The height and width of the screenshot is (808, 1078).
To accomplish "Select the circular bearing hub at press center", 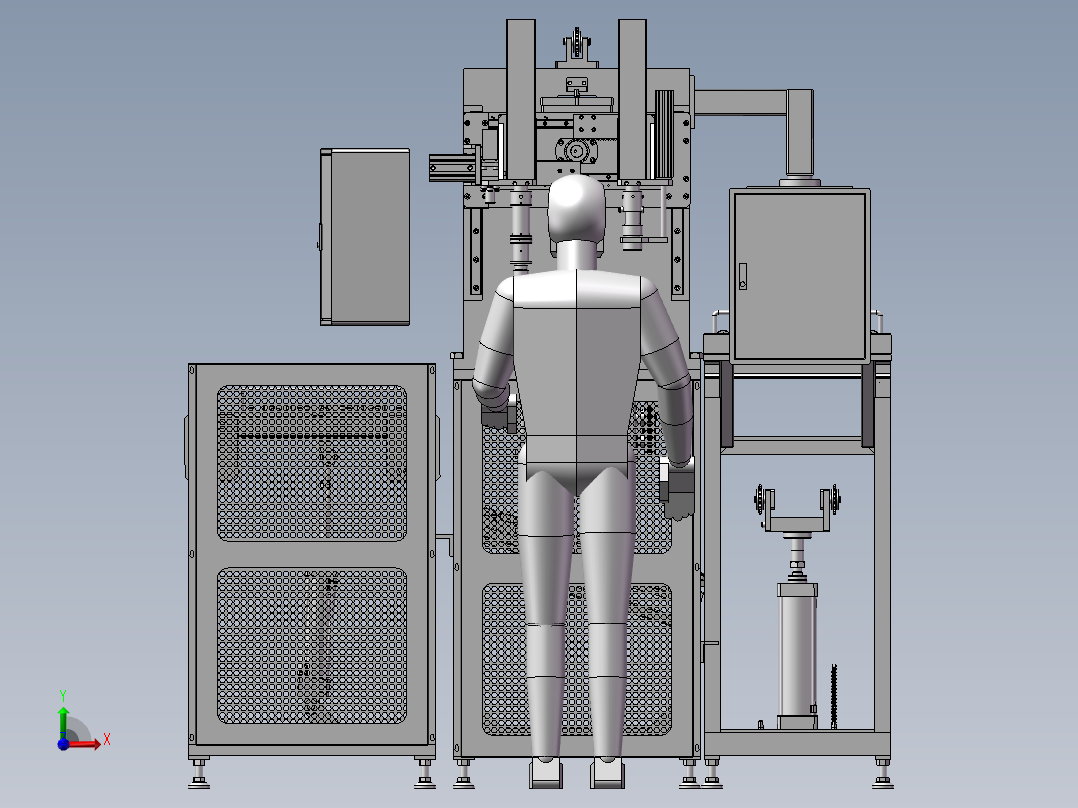I will (x=576, y=150).
